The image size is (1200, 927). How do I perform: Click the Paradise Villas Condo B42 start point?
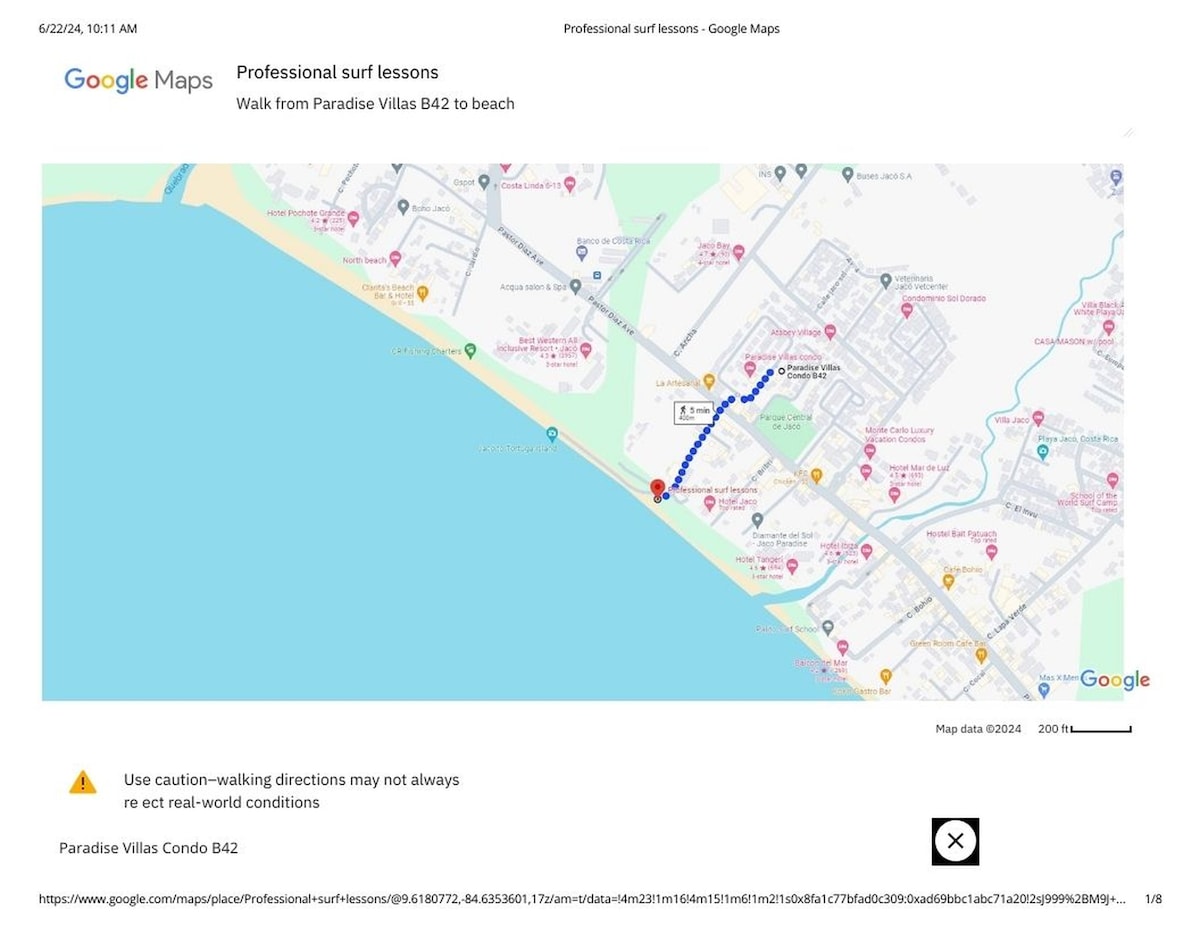[781, 371]
